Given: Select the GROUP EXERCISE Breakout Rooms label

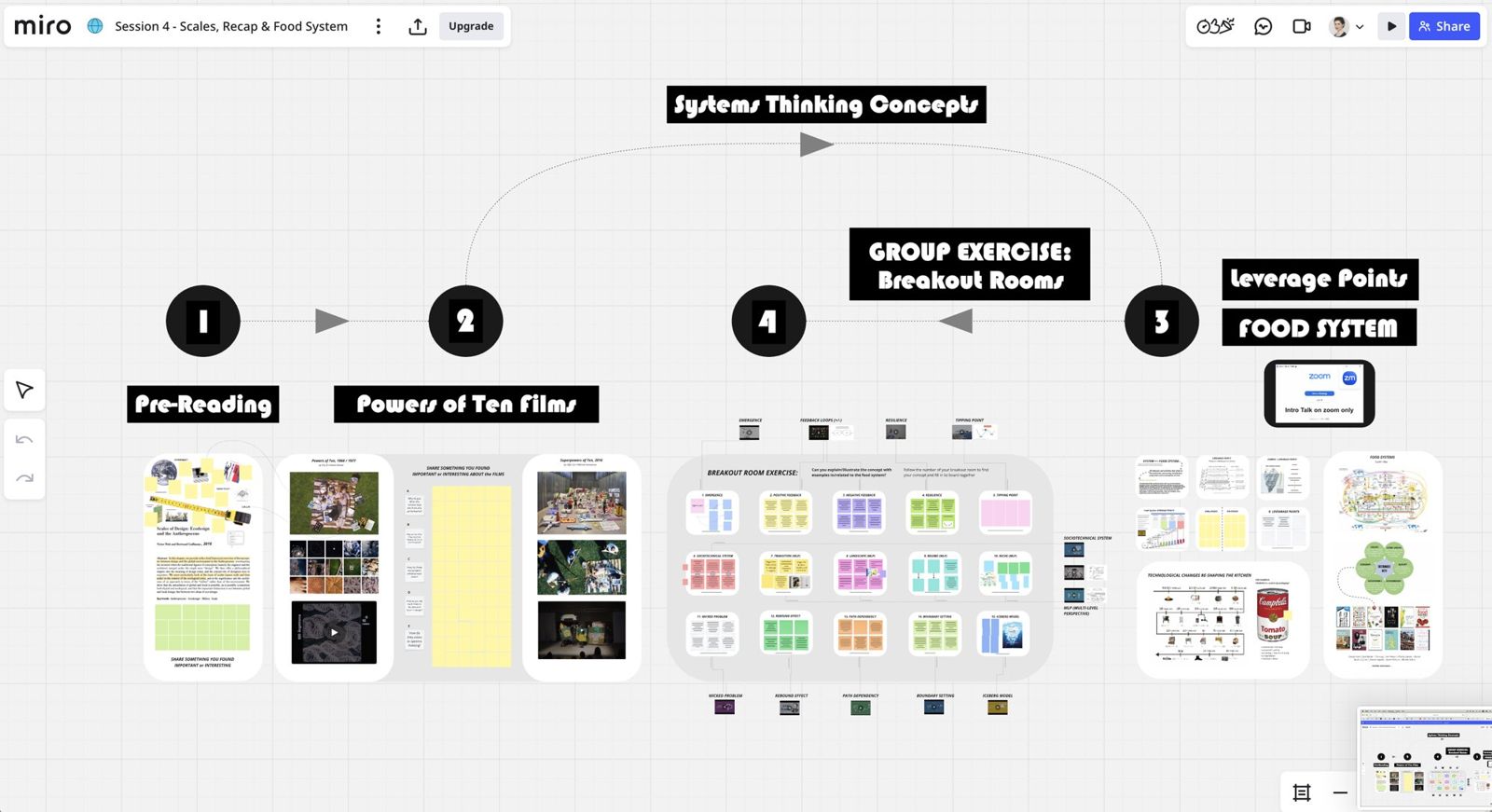Looking at the screenshot, I should coord(970,265).
